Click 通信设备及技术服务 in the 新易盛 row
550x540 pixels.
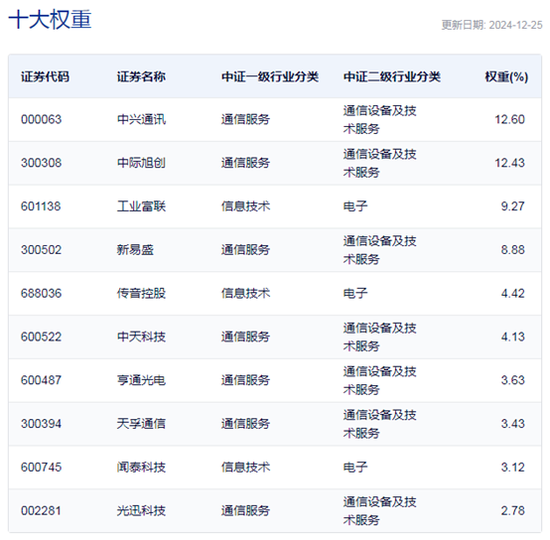[380, 250]
